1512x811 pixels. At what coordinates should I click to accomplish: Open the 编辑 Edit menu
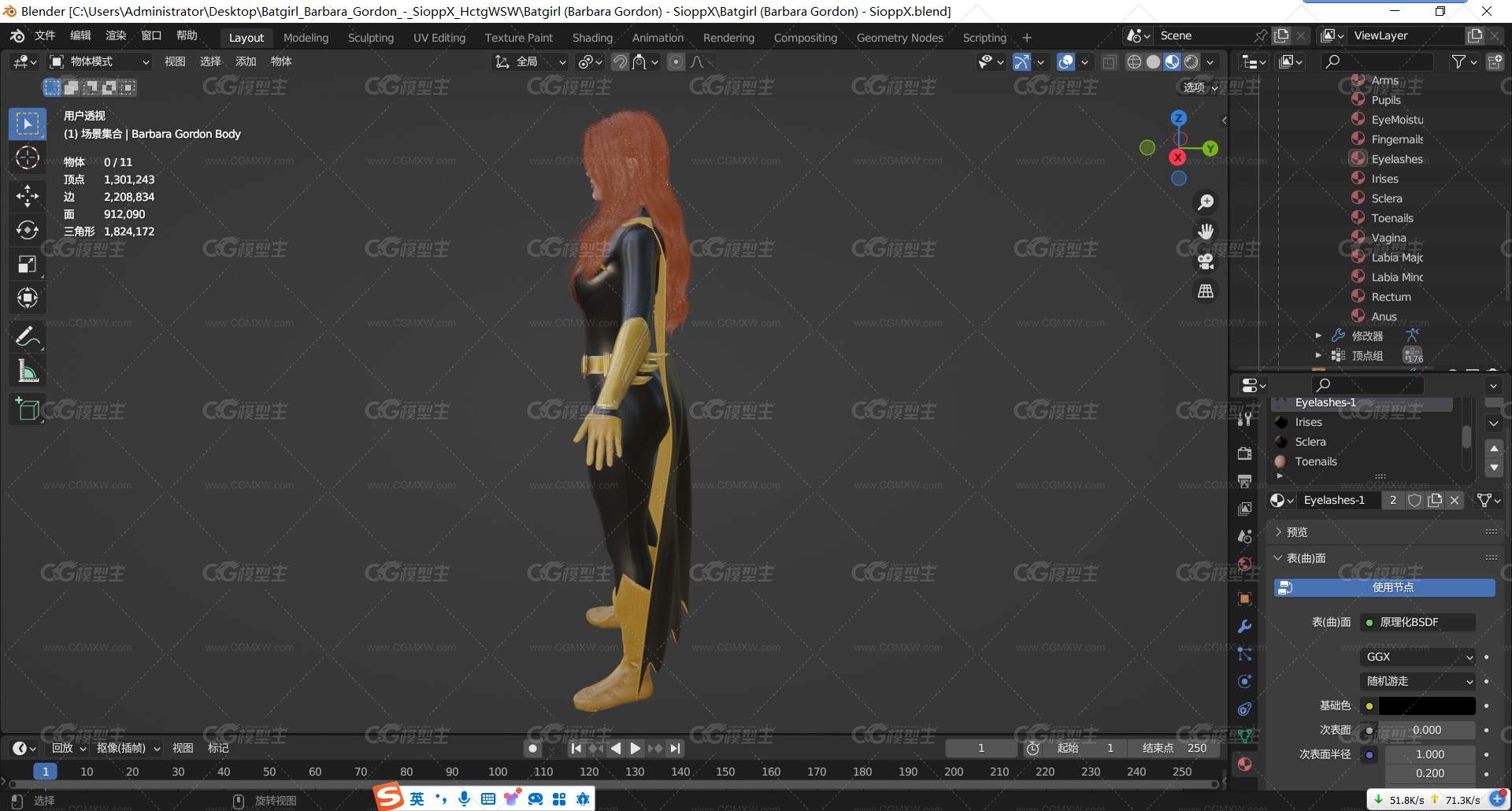(x=80, y=36)
